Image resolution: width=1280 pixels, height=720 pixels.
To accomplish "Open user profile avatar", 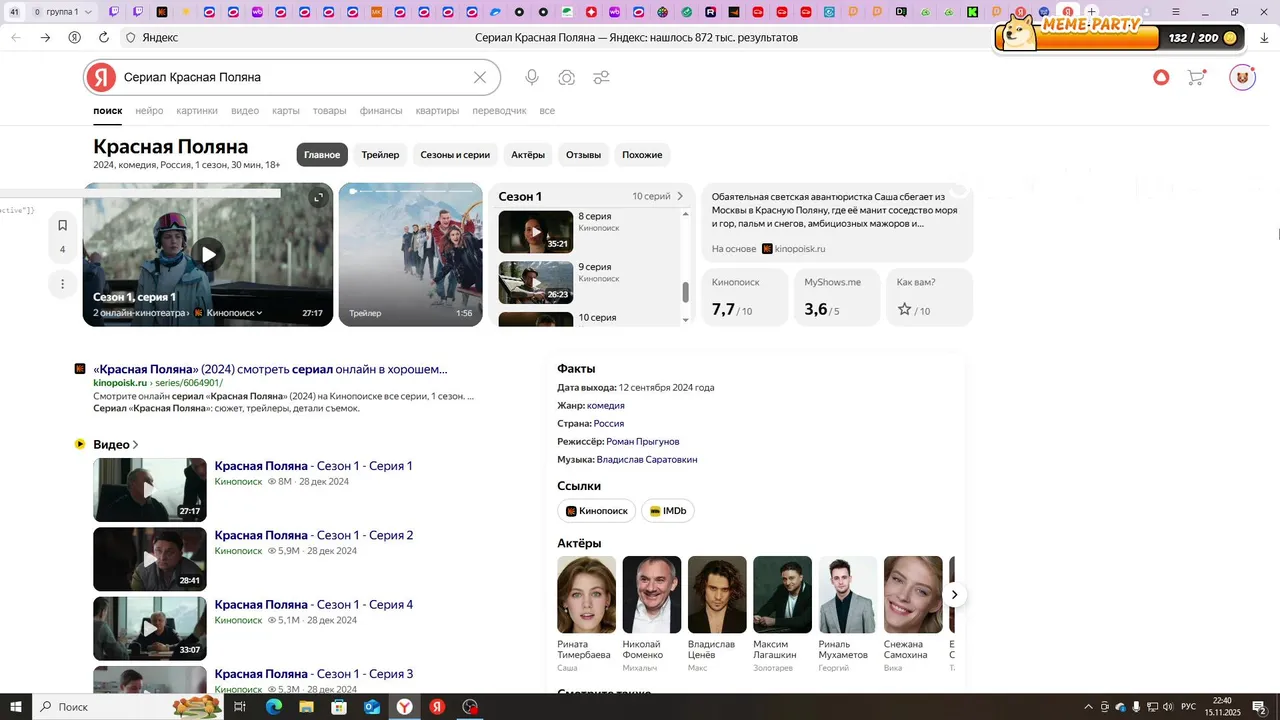I will pyautogui.click(x=1243, y=77).
